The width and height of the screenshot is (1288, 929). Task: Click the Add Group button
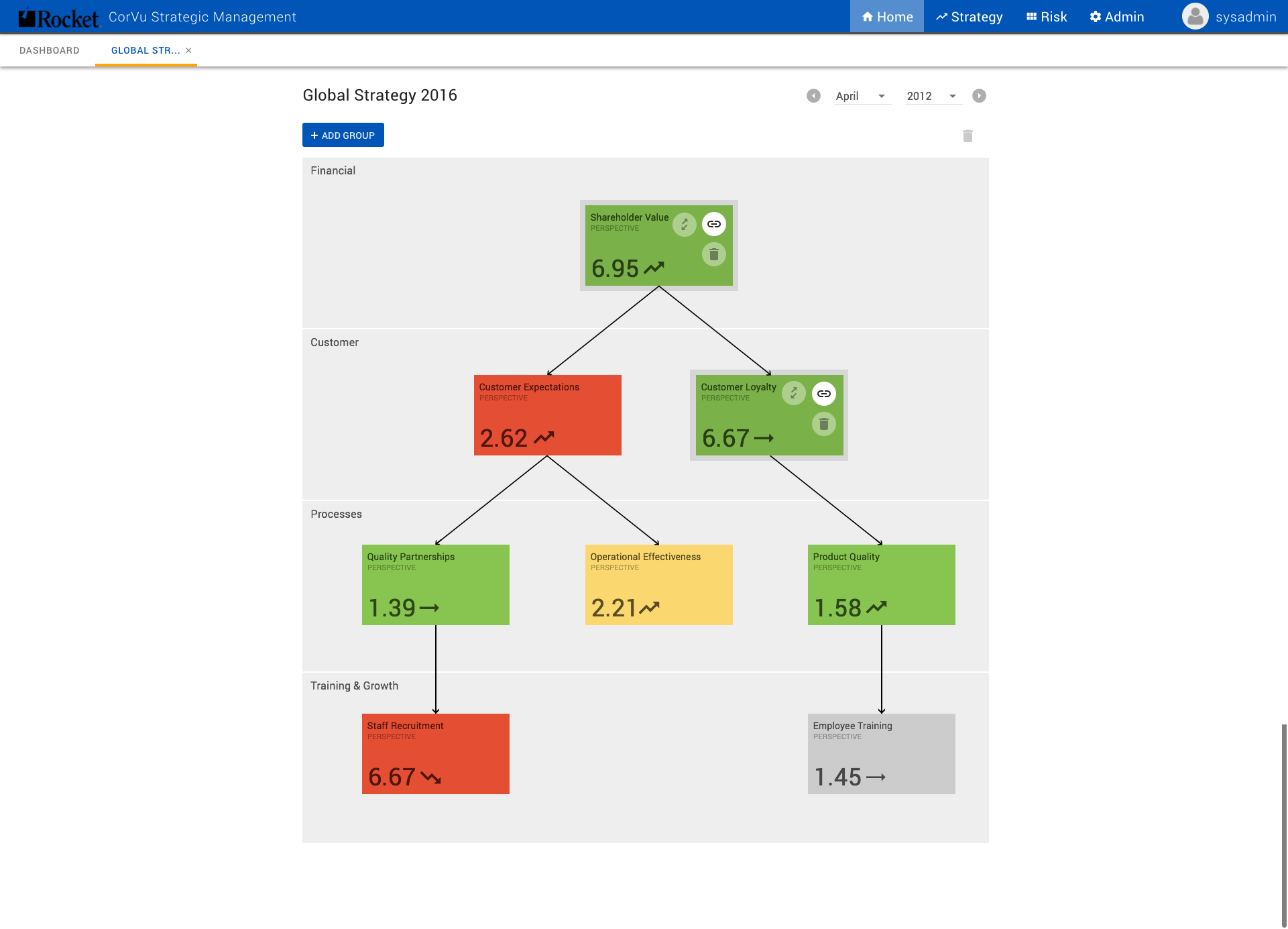[x=343, y=135]
